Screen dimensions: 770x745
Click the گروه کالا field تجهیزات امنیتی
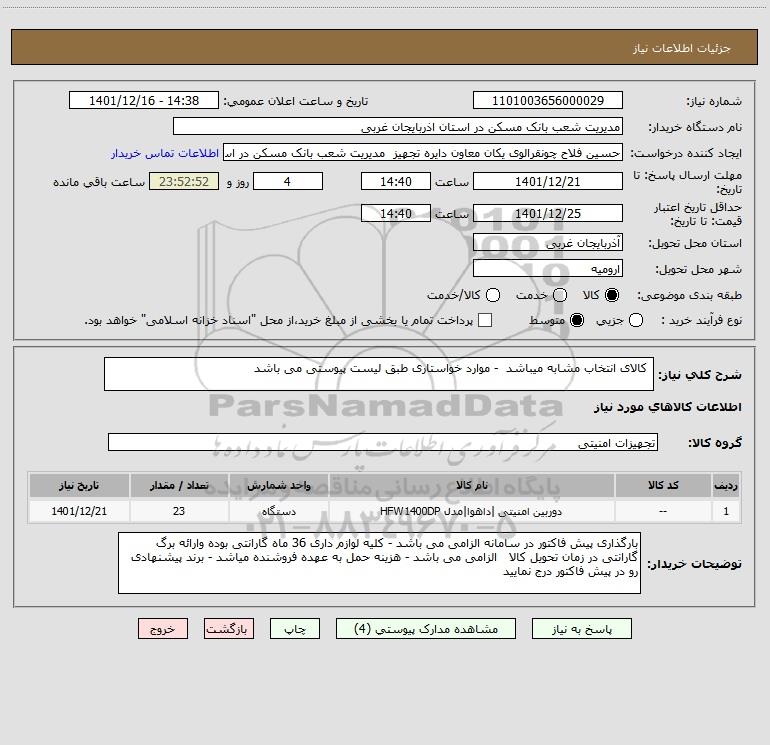[383, 442]
